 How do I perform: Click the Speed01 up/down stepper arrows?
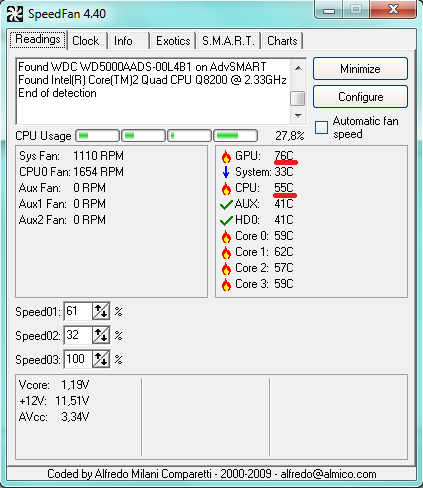coord(101,311)
